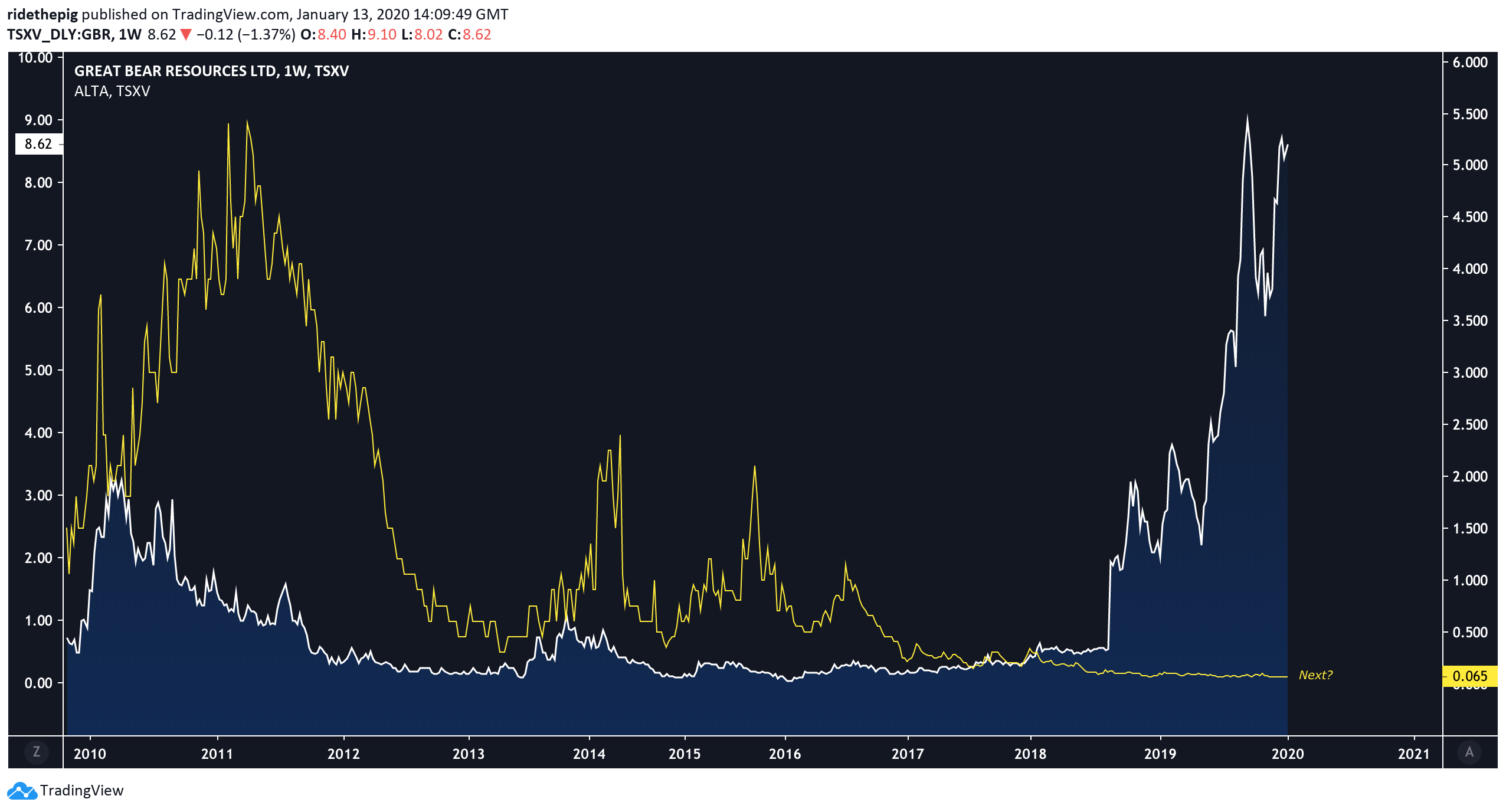Click the 1.00 left price scale label
Viewport: 1506px width, 812px height.
coord(38,620)
